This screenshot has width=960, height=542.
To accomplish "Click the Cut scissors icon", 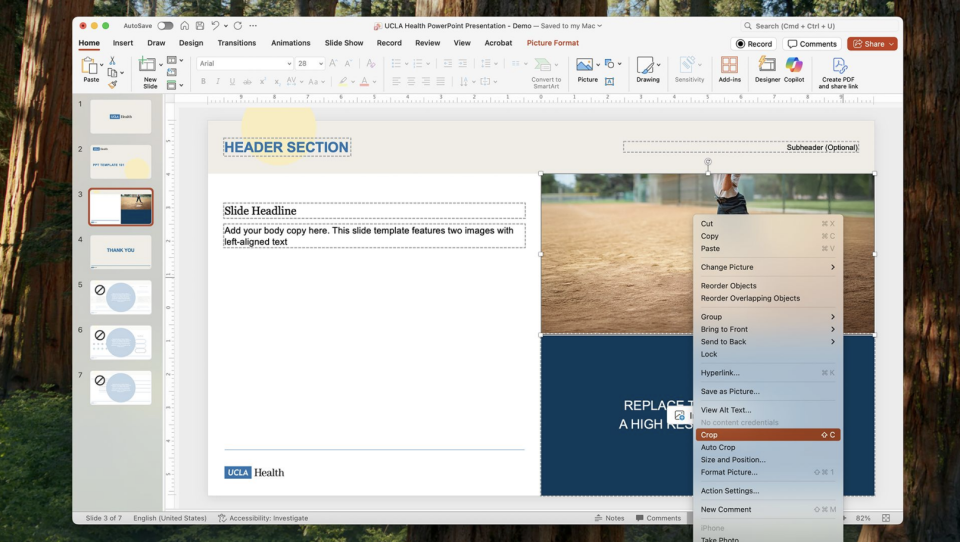I will (x=112, y=61).
